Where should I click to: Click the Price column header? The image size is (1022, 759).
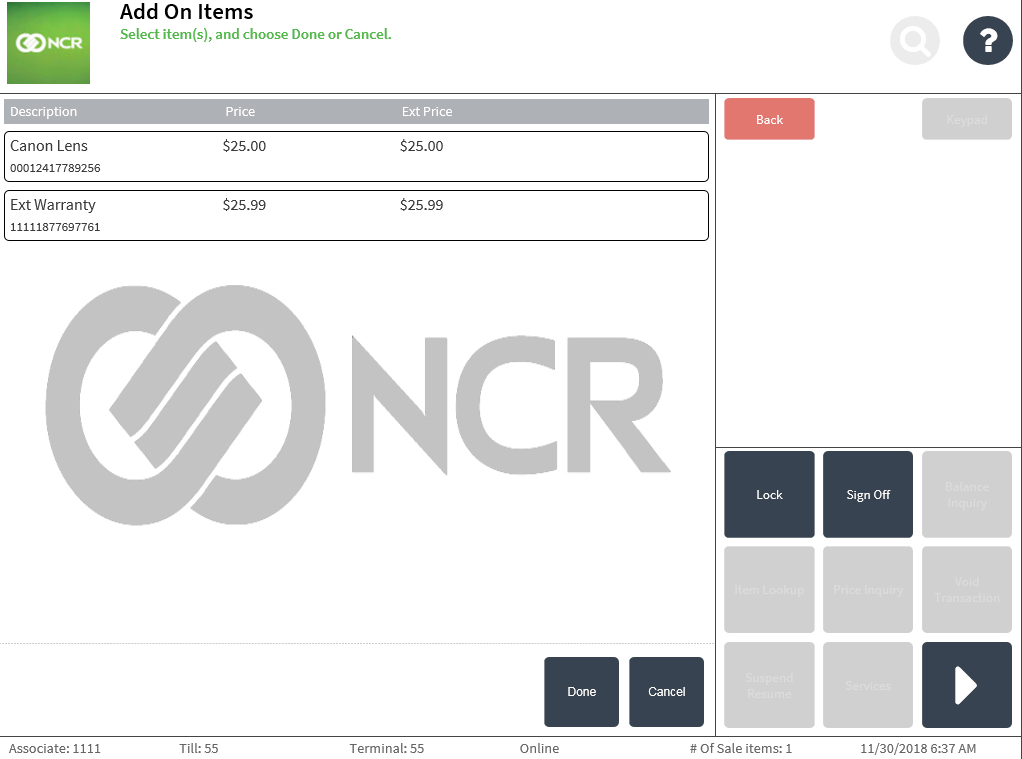(240, 112)
